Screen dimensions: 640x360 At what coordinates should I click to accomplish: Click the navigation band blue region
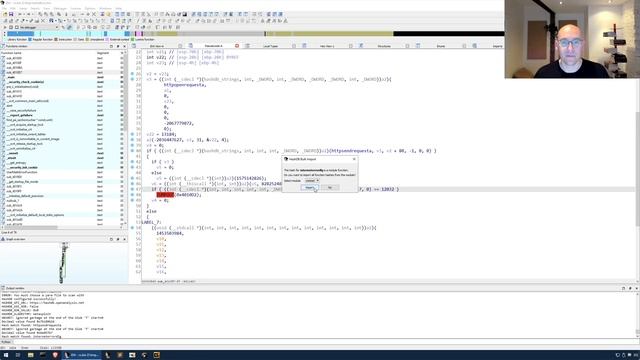point(20,34)
